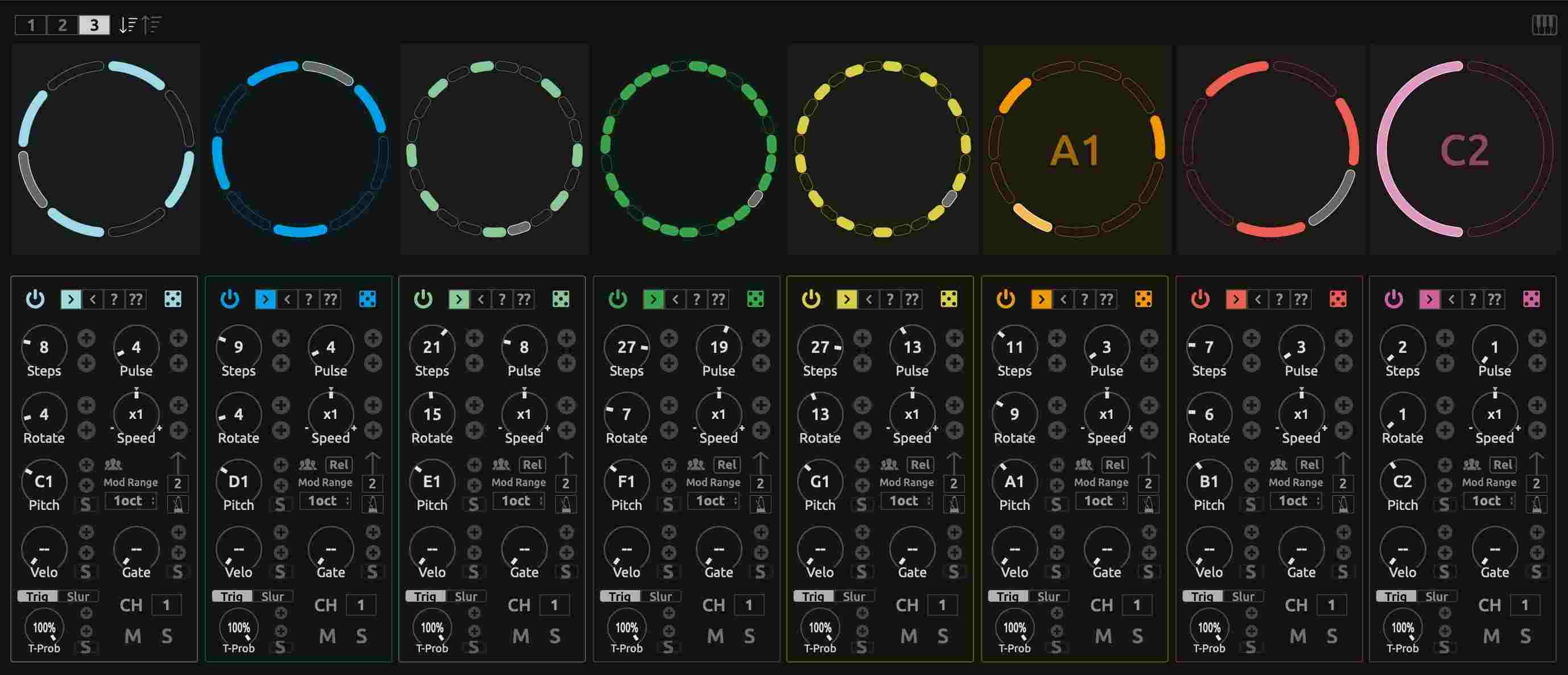
Task: Select reverse playback direction on the blue track
Action: point(286,299)
